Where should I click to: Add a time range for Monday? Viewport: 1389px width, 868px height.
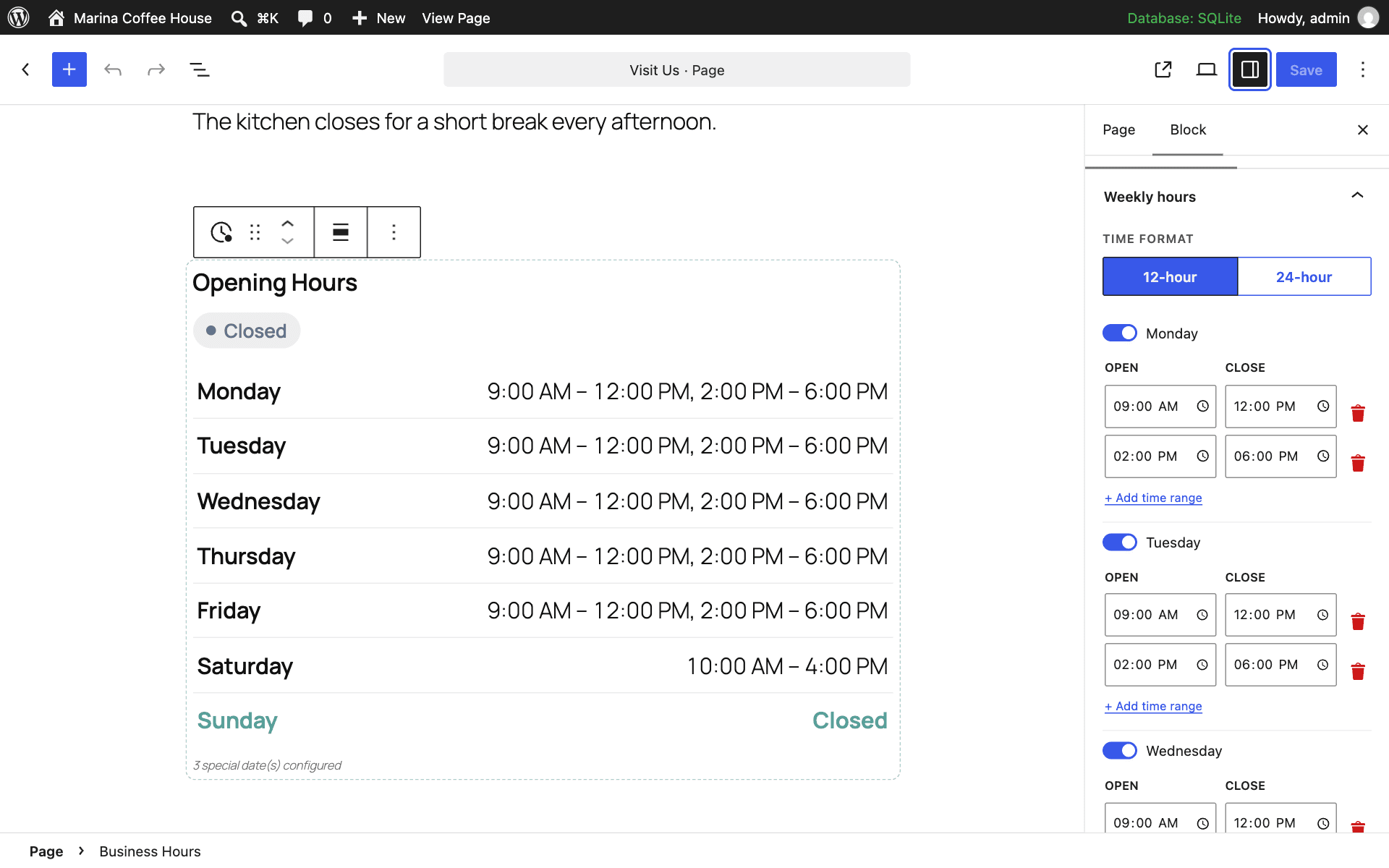pyautogui.click(x=1153, y=498)
